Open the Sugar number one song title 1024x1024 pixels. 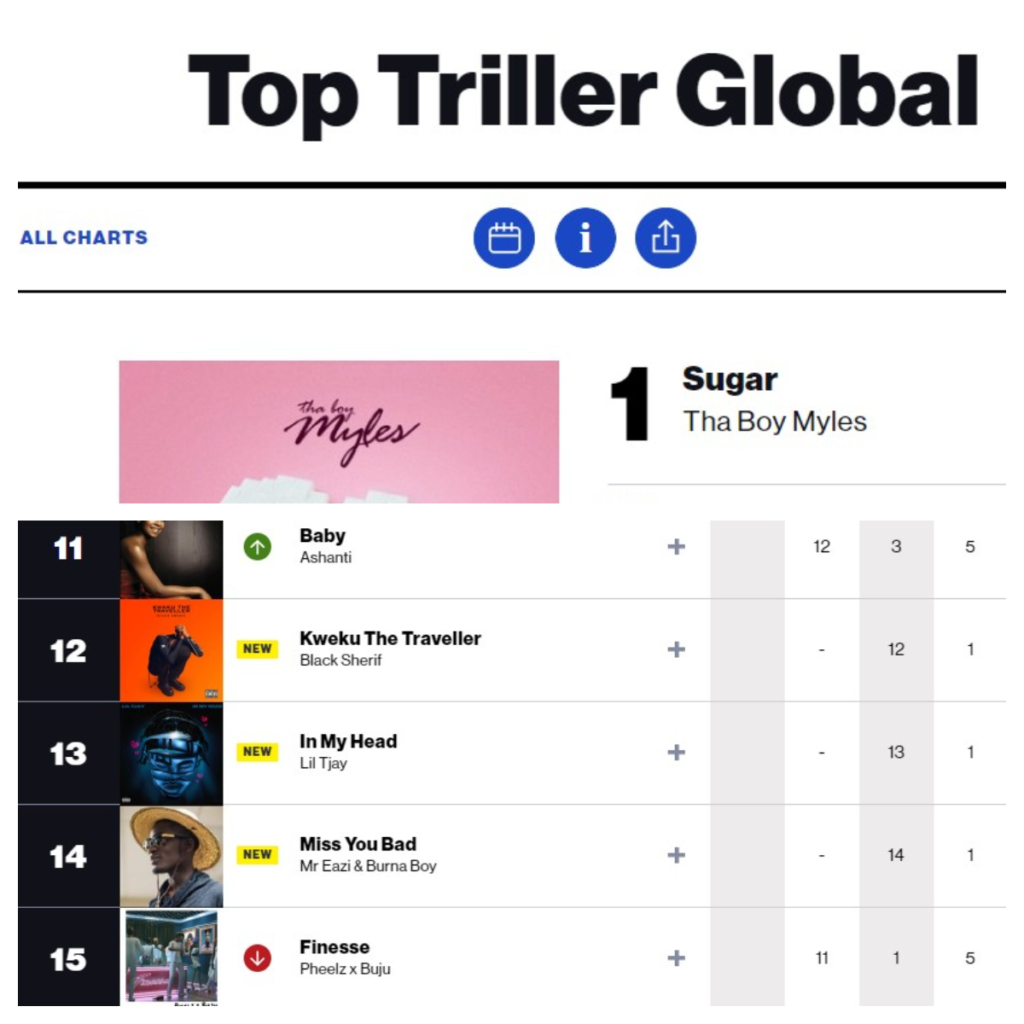[730, 380]
